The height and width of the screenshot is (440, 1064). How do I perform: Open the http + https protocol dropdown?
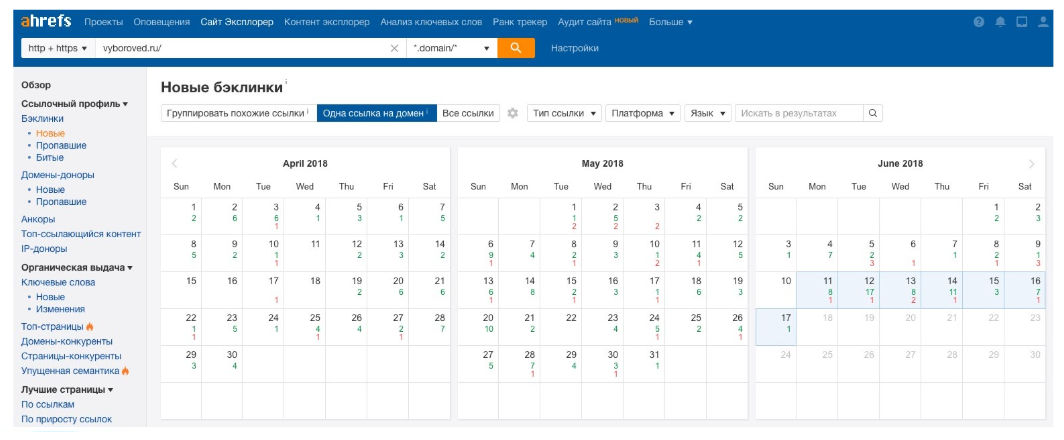click(x=58, y=48)
